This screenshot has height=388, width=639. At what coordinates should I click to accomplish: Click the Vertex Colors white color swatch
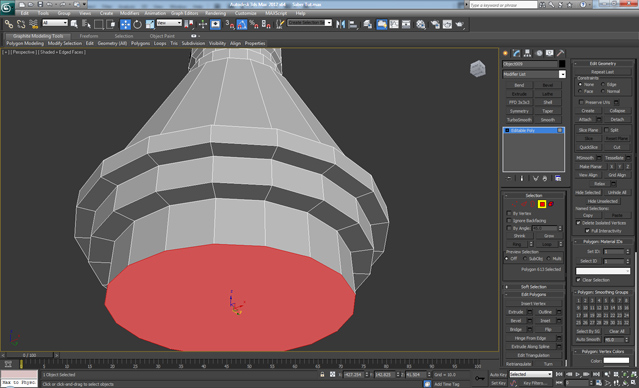click(616, 361)
